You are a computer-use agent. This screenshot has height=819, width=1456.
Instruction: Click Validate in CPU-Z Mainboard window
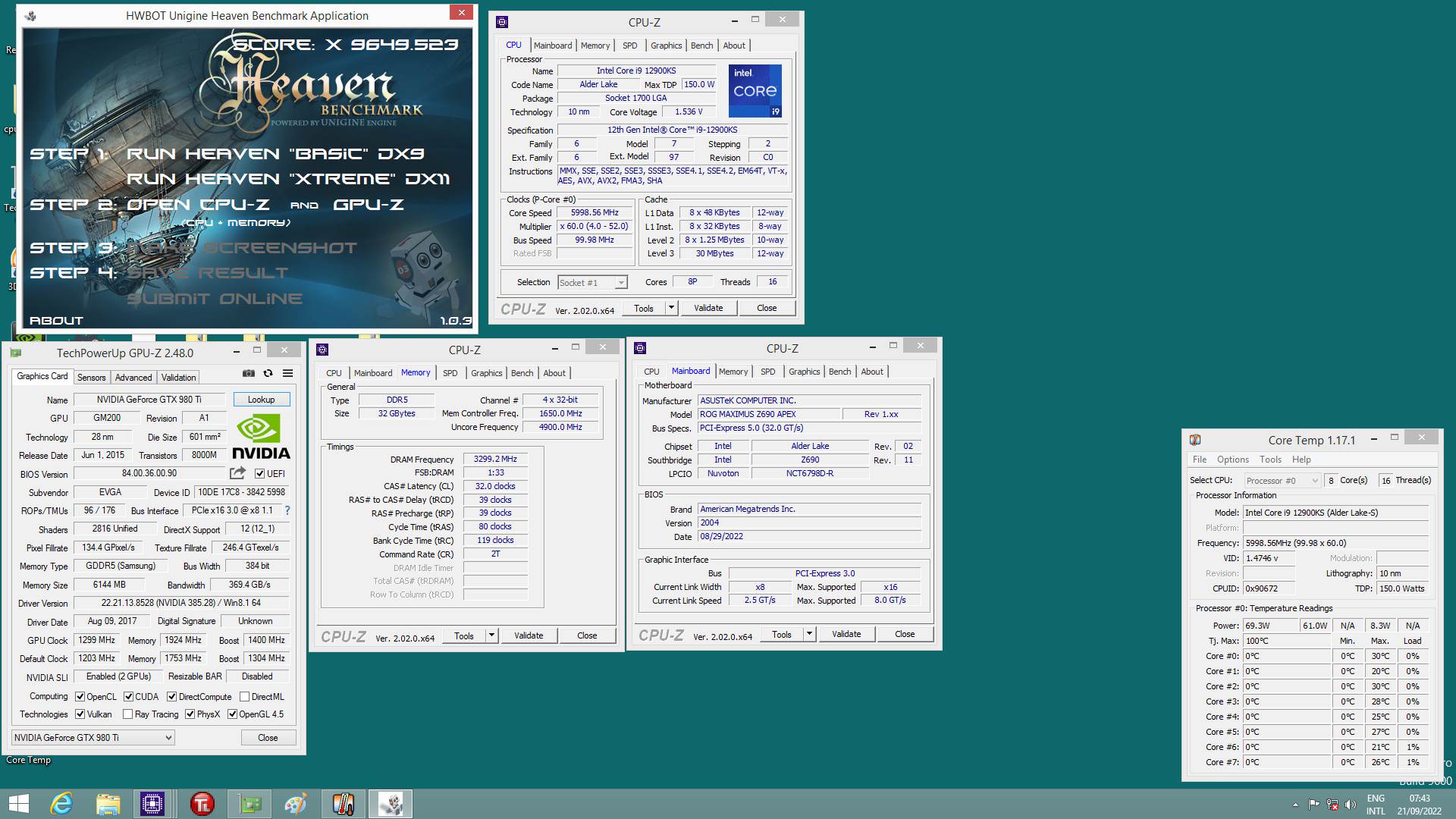846,634
